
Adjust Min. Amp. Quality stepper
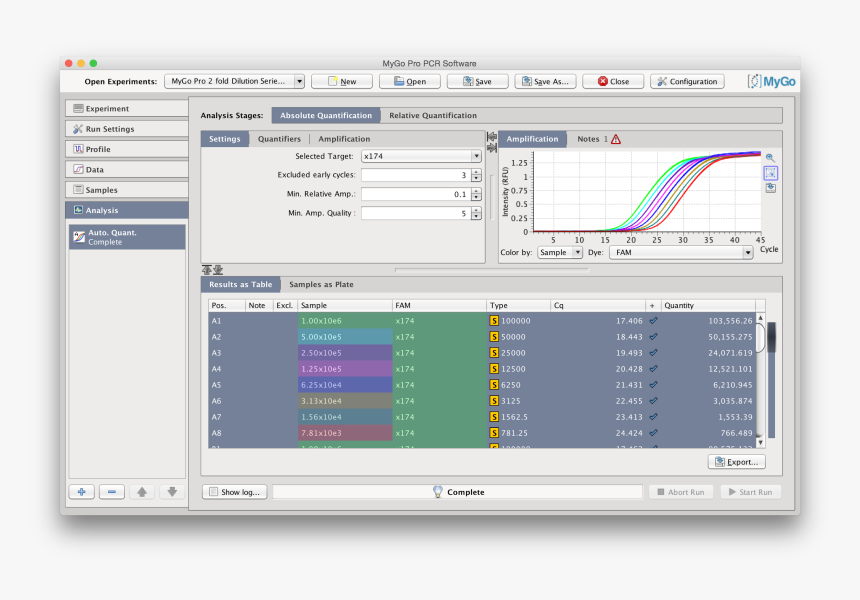click(x=476, y=213)
